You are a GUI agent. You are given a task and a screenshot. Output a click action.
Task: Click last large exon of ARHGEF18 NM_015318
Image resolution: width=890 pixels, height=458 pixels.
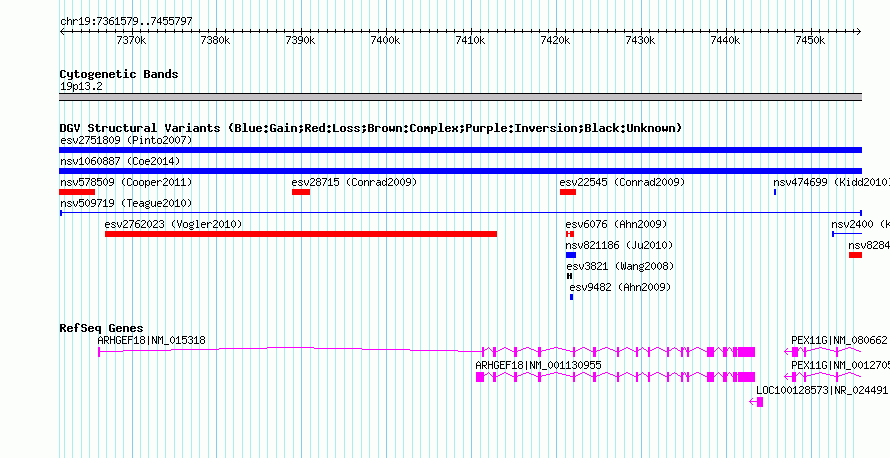tap(745, 352)
